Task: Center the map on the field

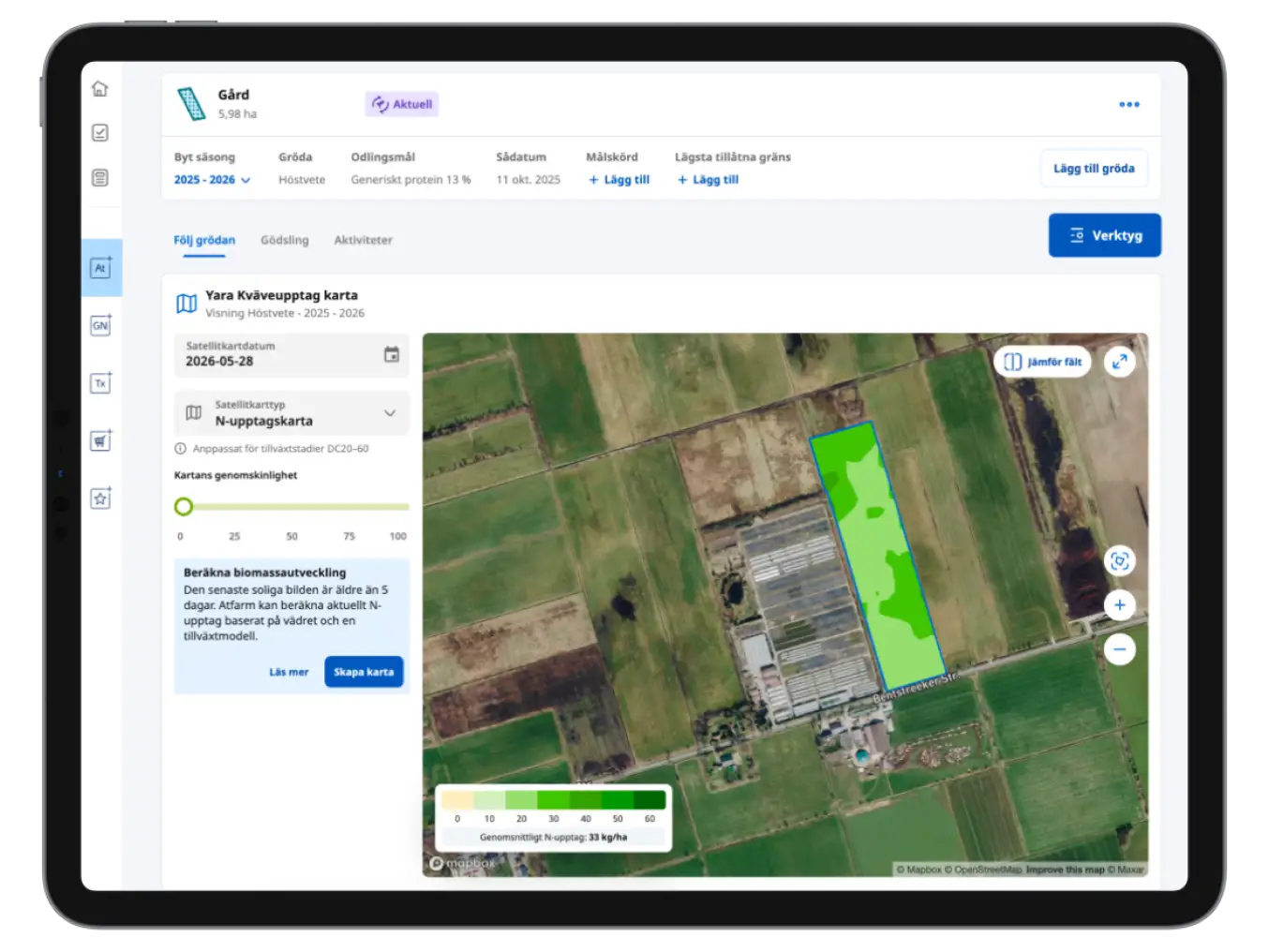Action: pos(1119,561)
